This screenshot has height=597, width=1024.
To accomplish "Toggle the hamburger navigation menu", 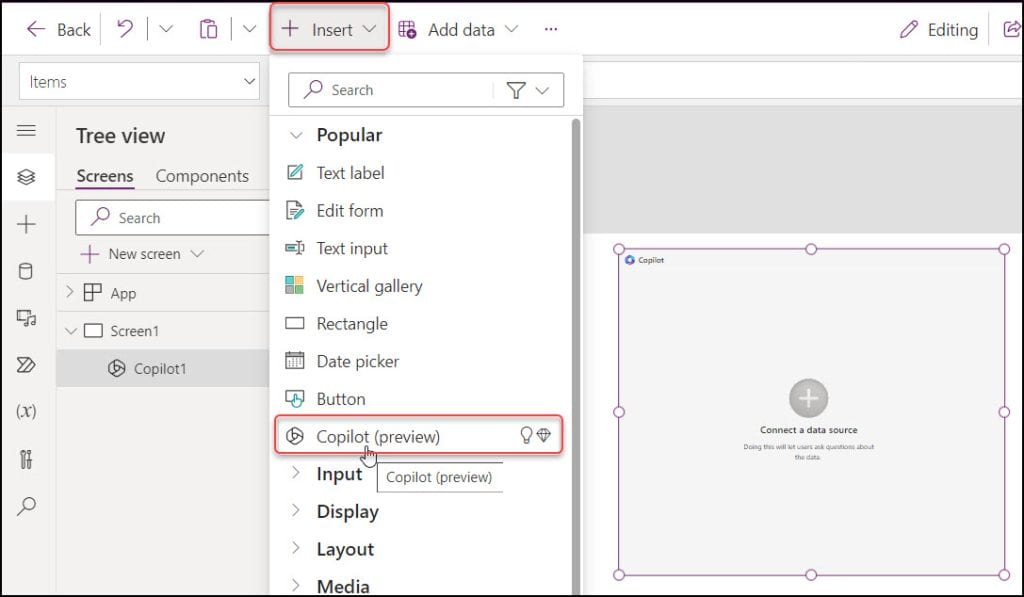I will pyautogui.click(x=26, y=130).
